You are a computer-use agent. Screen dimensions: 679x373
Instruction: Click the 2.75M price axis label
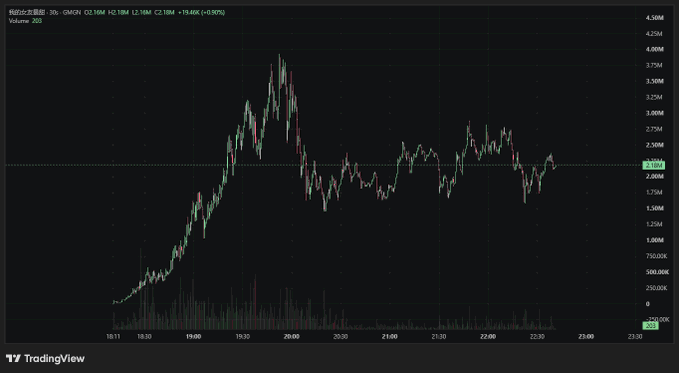(x=654, y=129)
